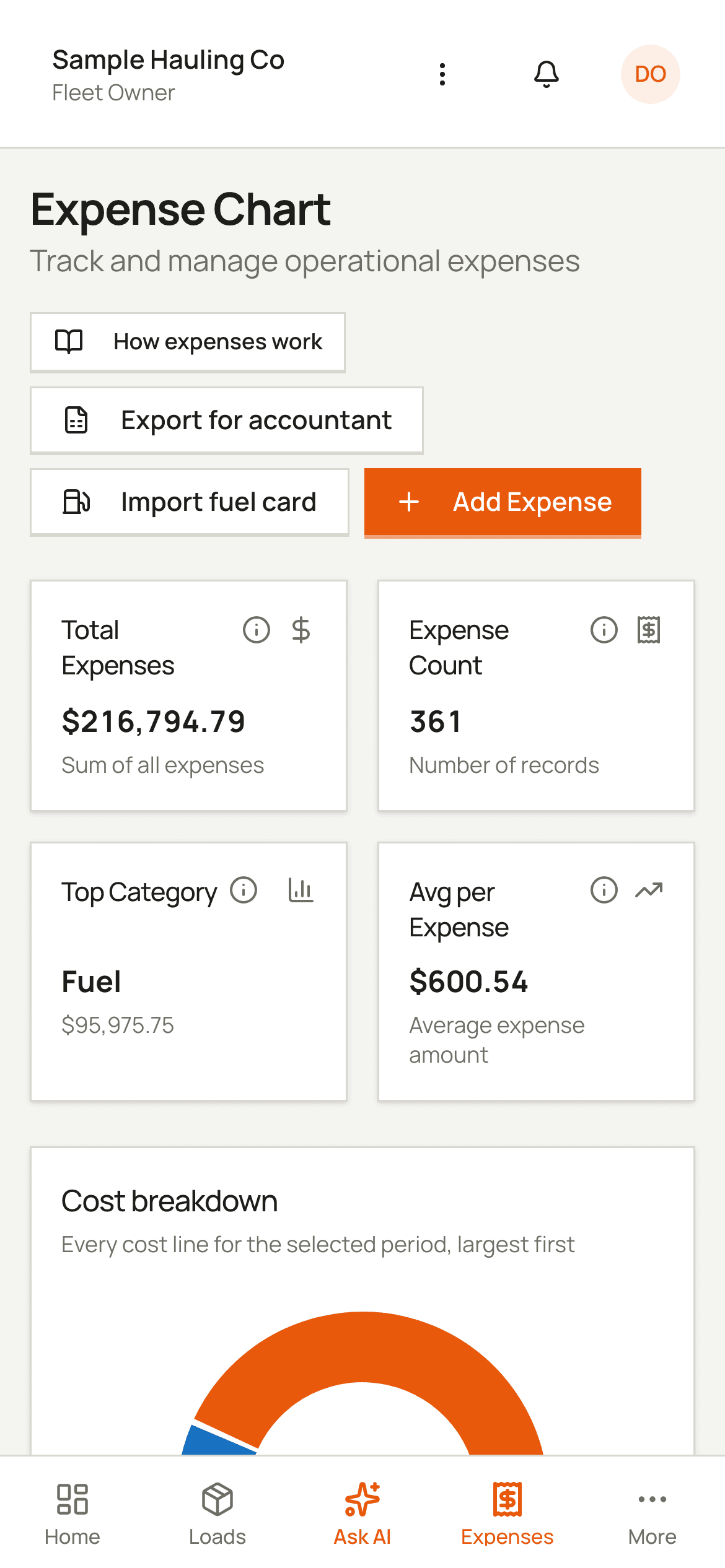Click the Average expense amount caption
The width and height of the screenshot is (725, 1568).
[x=496, y=1040]
